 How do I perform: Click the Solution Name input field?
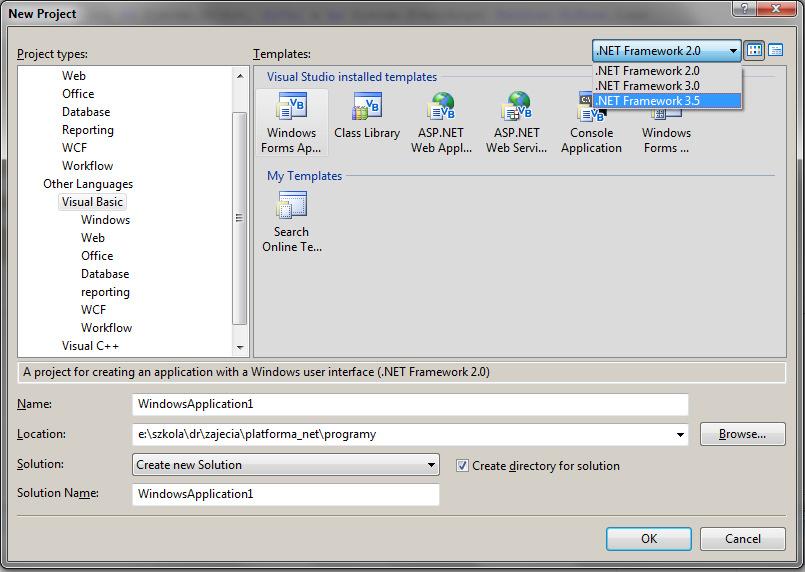coord(285,494)
